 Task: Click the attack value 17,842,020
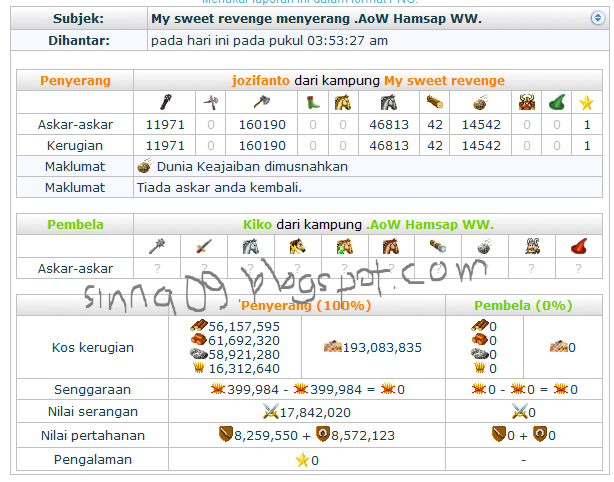tap(315, 413)
